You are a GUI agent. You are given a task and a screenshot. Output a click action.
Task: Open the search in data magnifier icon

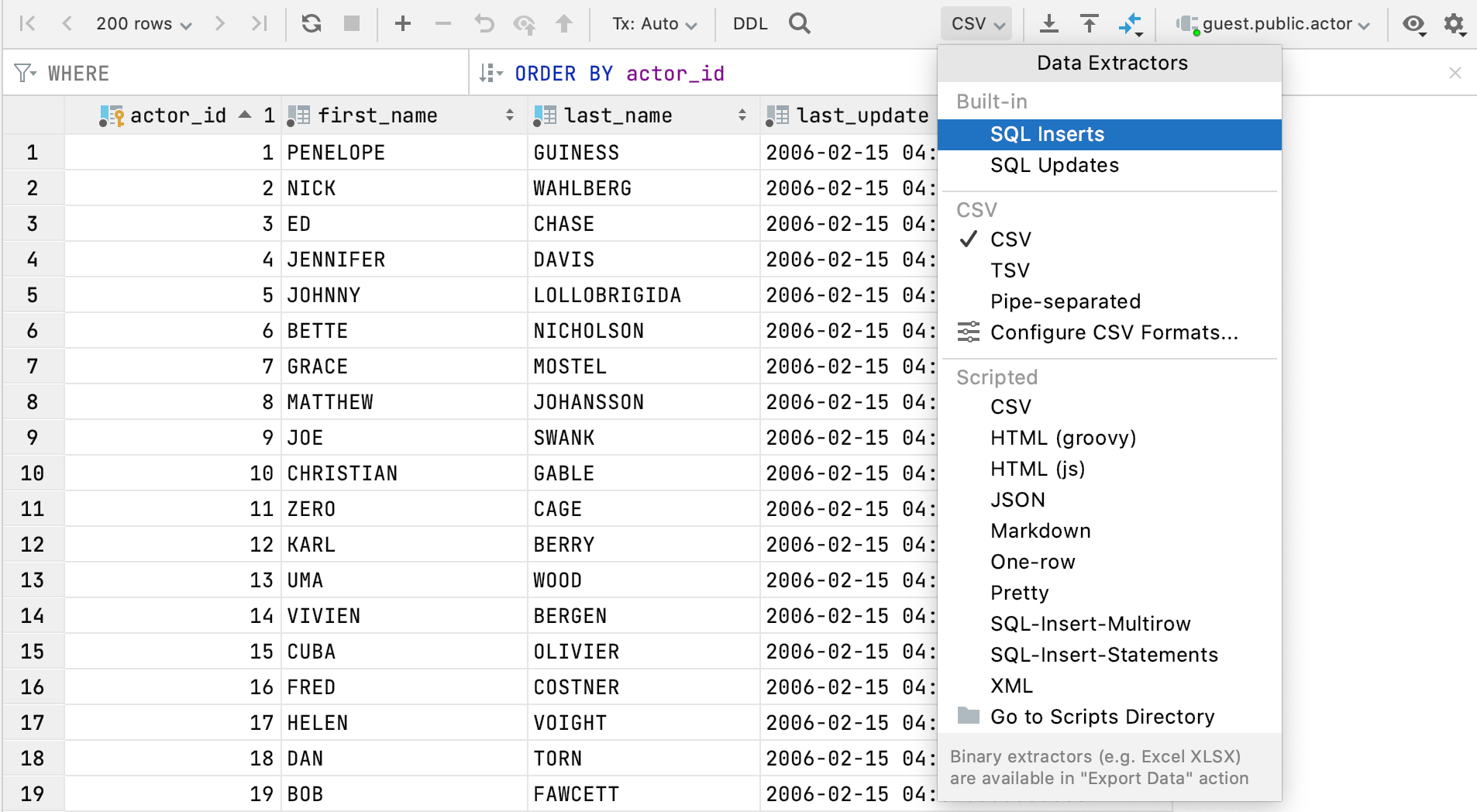coord(799,23)
